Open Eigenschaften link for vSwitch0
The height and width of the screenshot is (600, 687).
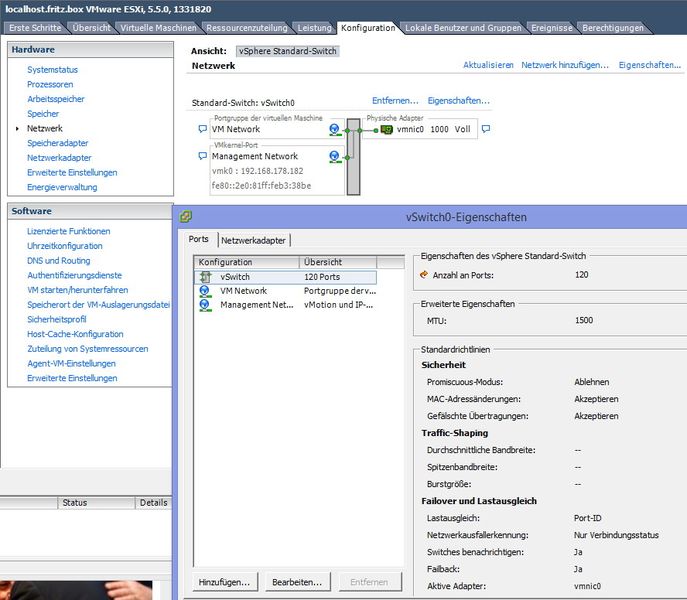(459, 101)
